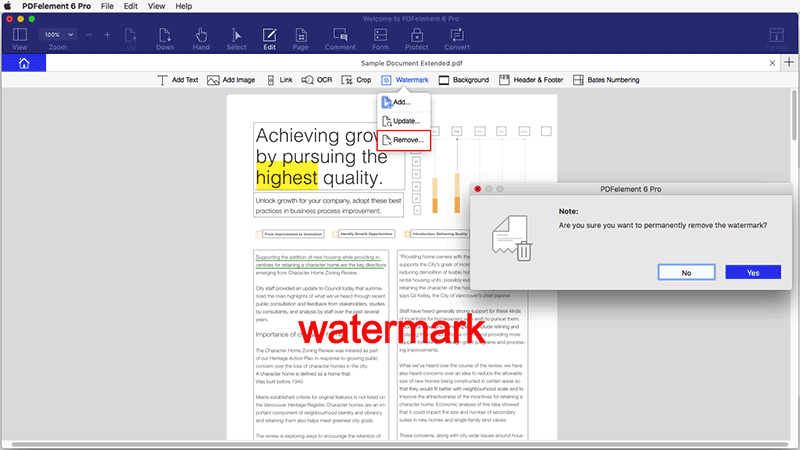Viewport: 800px width, 450px height.
Task: Select the Crop tool
Action: [356, 80]
